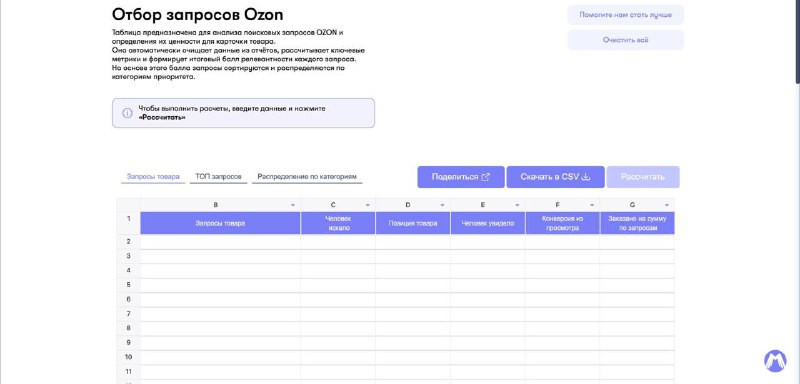The image size is (800, 384).
Task: Select row number 9 header
Action: point(129,343)
